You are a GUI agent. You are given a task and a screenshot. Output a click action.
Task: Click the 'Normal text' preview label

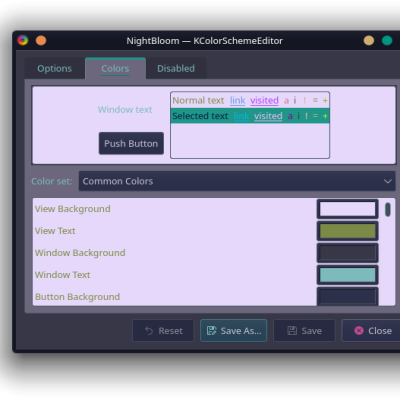(198, 100)
